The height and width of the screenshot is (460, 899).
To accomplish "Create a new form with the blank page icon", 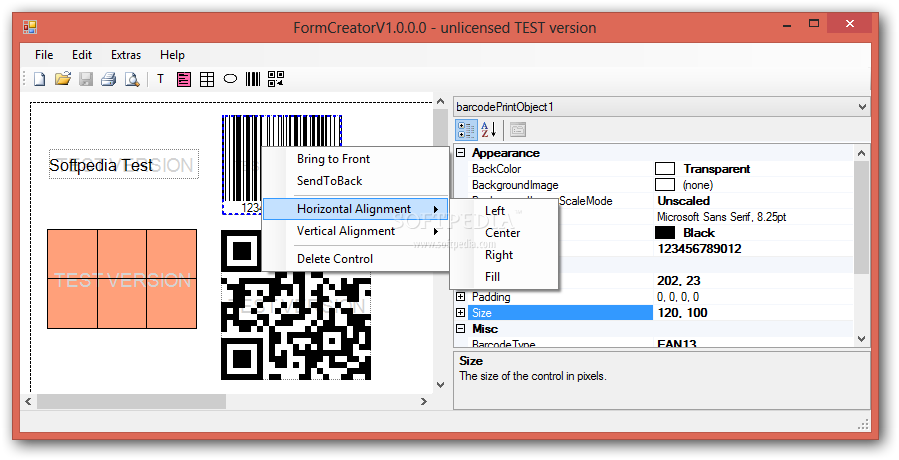I will point(40,79).
